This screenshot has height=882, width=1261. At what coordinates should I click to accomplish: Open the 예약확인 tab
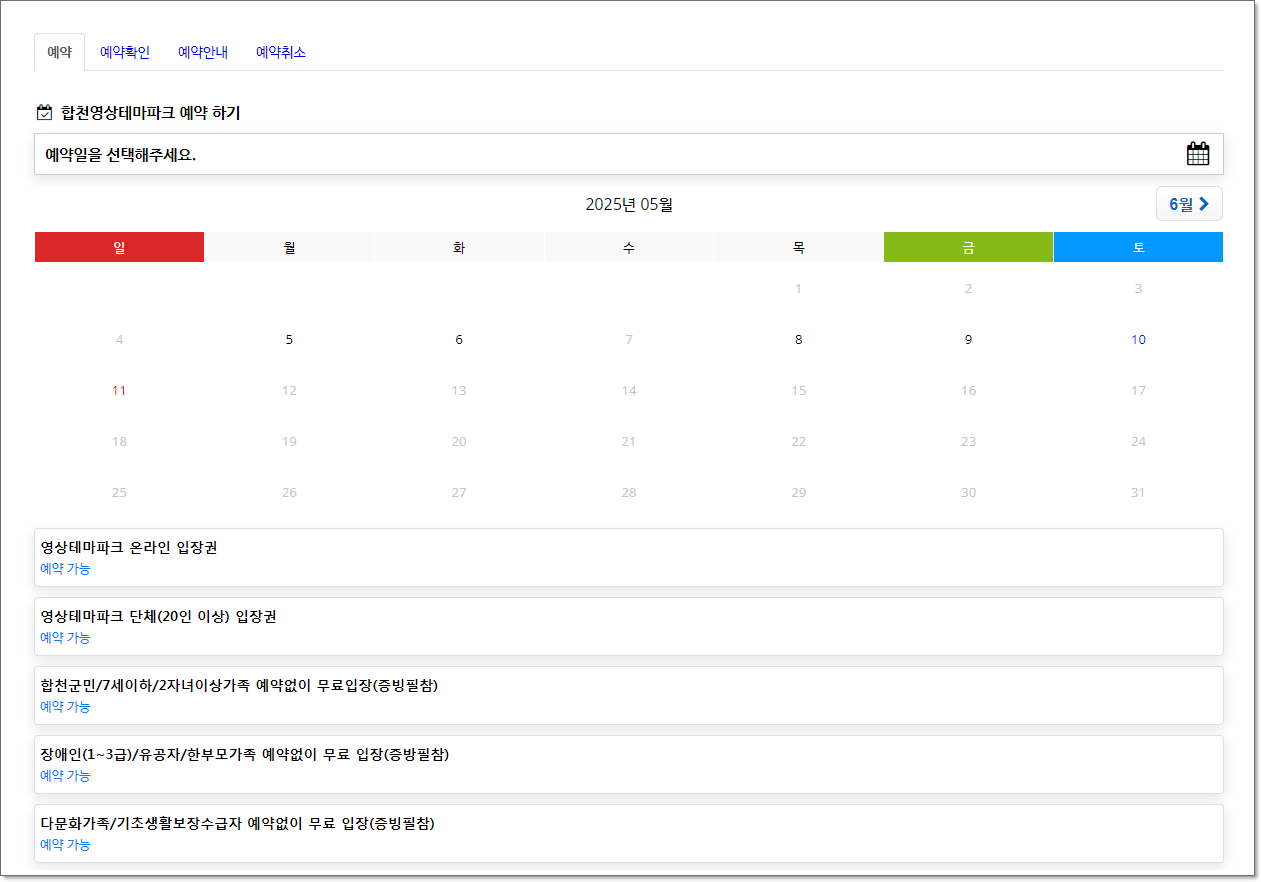[125, 52]
